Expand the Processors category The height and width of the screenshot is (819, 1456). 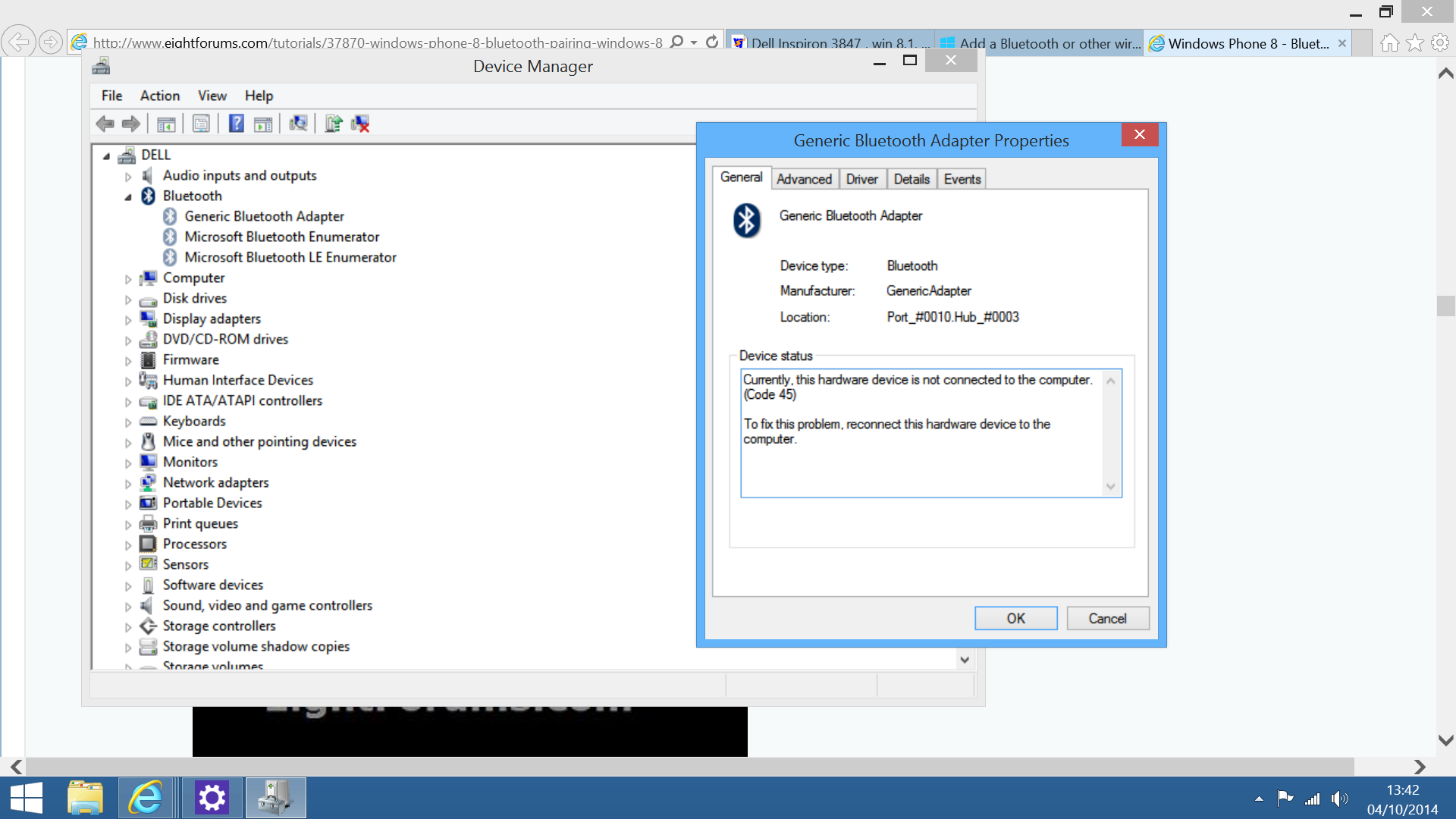tap(127, 545)
